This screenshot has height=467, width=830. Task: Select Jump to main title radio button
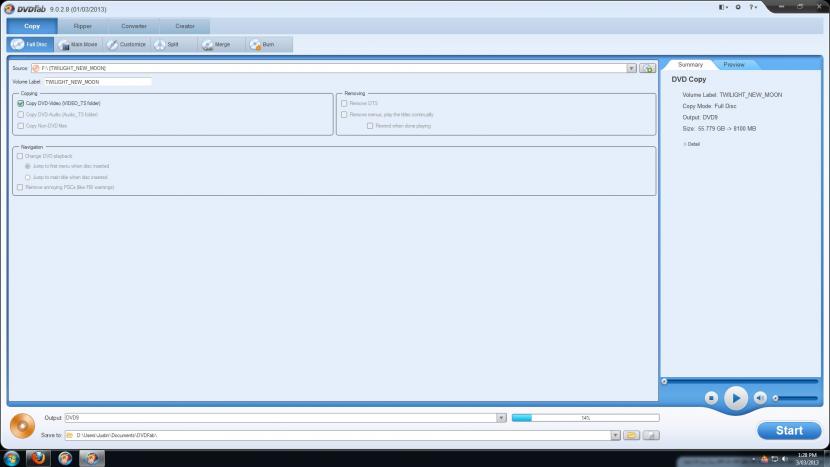tap(28, 177)
